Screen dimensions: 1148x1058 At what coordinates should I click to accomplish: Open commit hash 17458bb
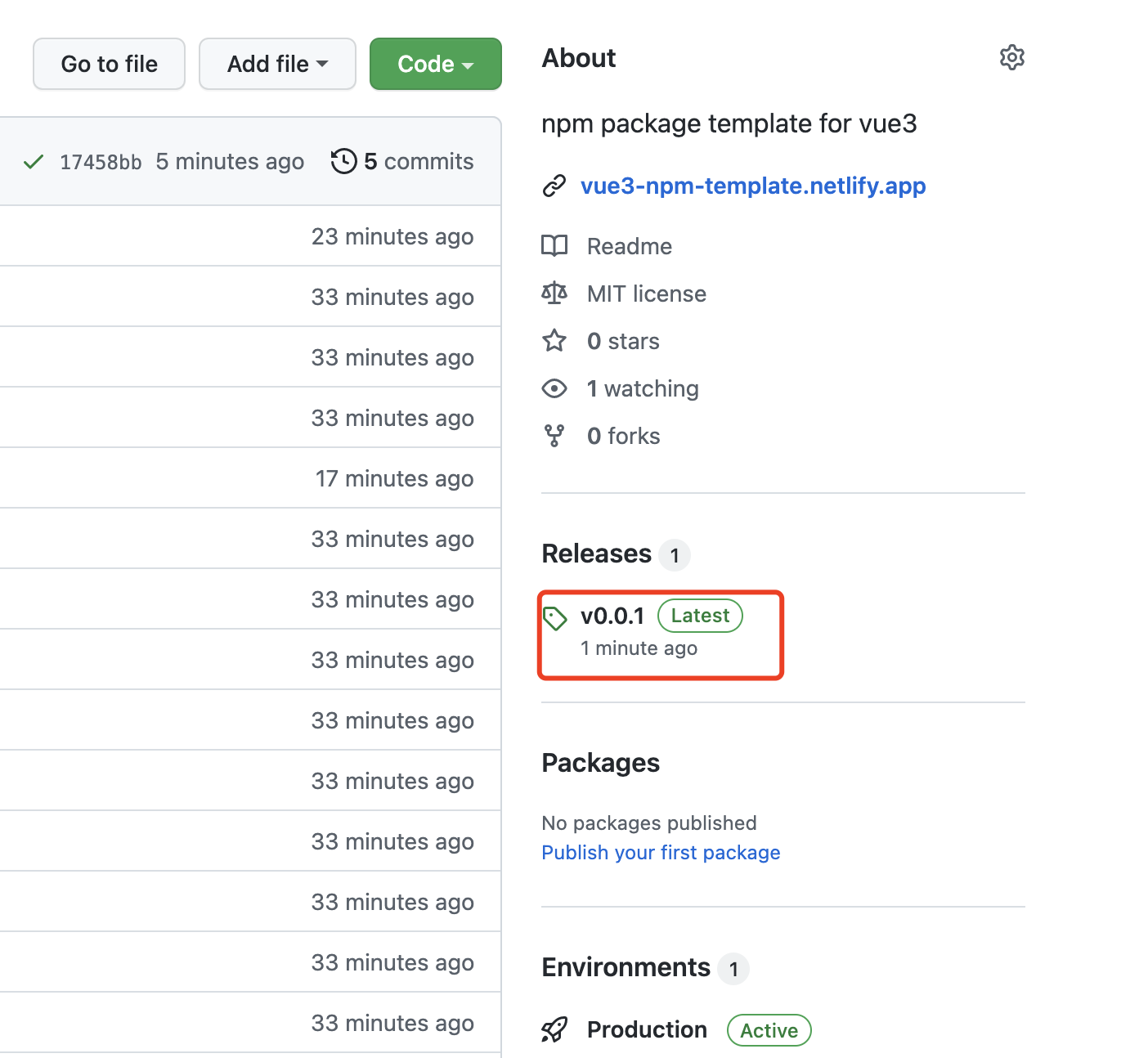coord(101,162)
